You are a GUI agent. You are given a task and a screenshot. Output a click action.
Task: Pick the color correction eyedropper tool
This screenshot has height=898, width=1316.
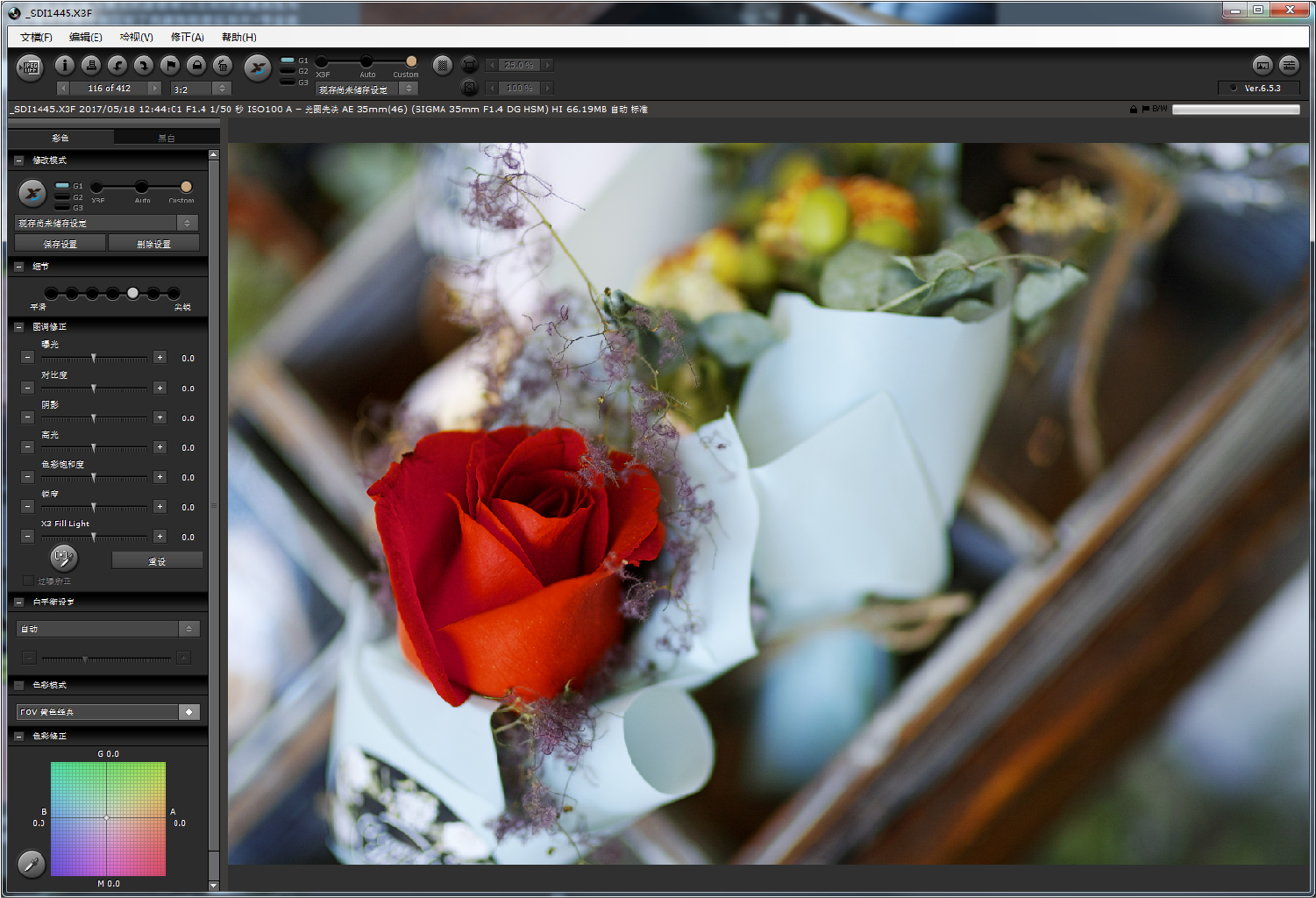tap(31, 864)
